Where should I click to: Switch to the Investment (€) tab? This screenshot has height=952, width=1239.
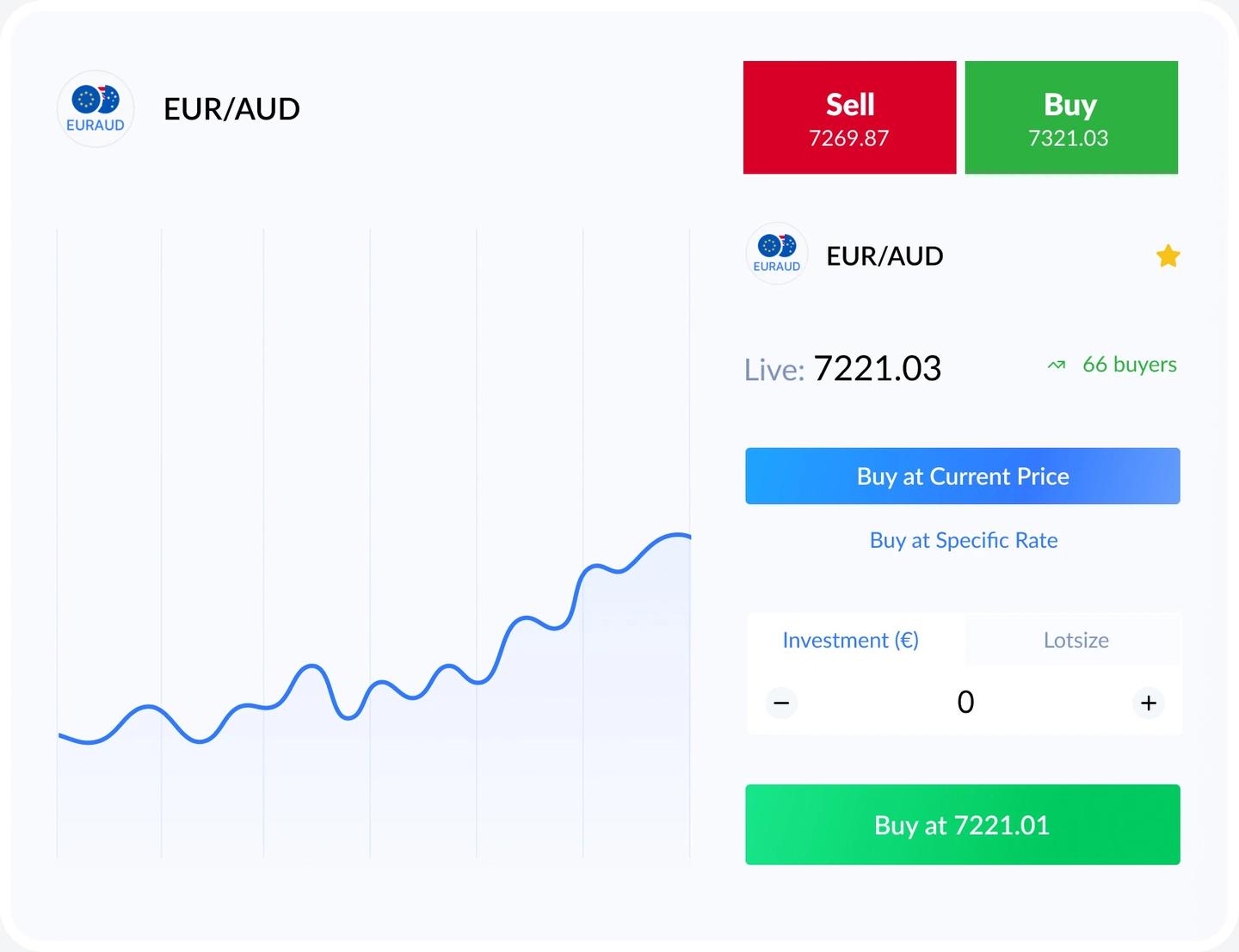pyautogui.click(x=850, y=640)
